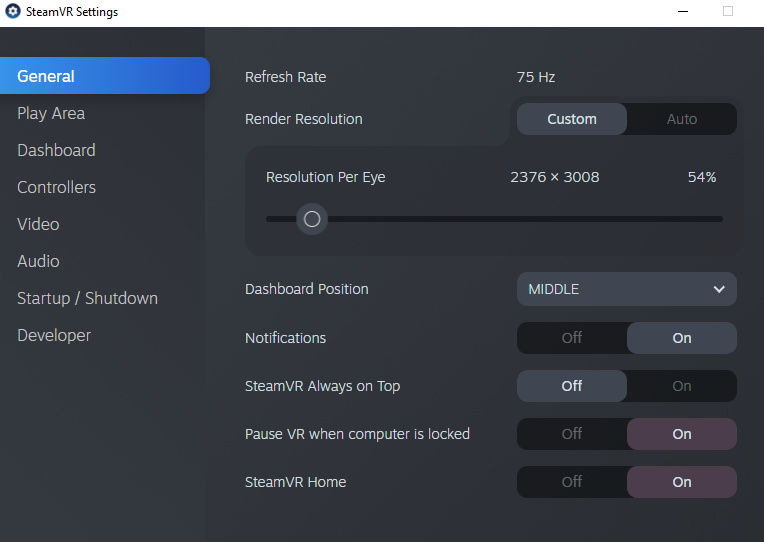Minimize the SteamVR Settings window

[683, 11]
